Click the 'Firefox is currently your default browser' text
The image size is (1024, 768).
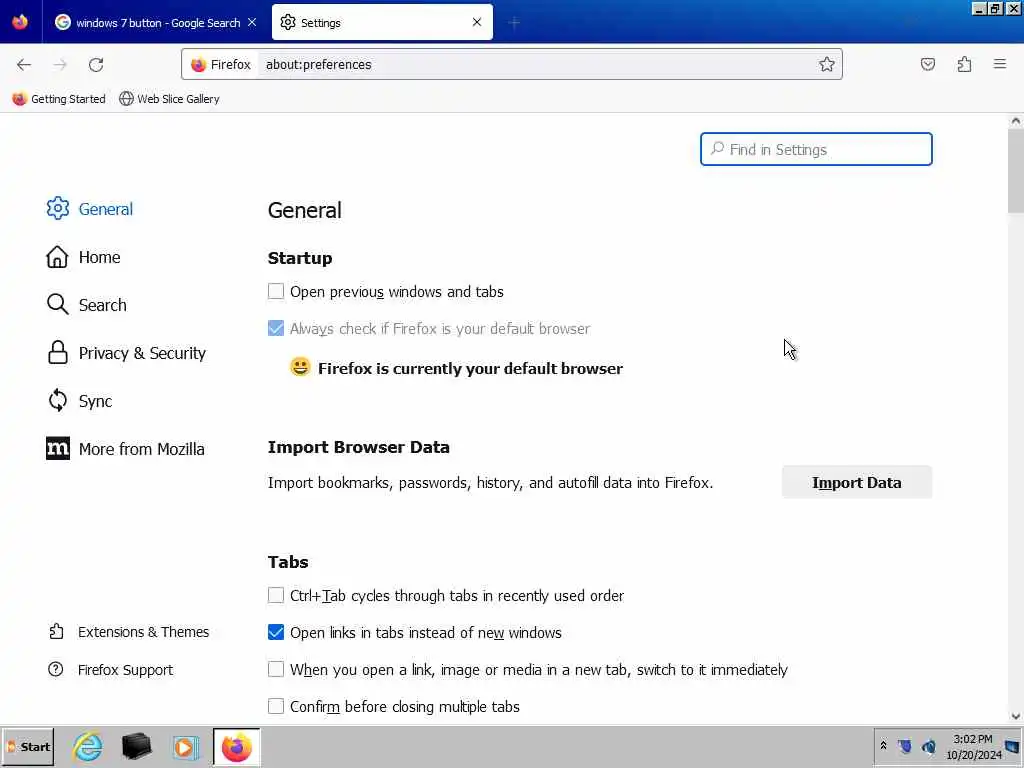click(470, 368)
